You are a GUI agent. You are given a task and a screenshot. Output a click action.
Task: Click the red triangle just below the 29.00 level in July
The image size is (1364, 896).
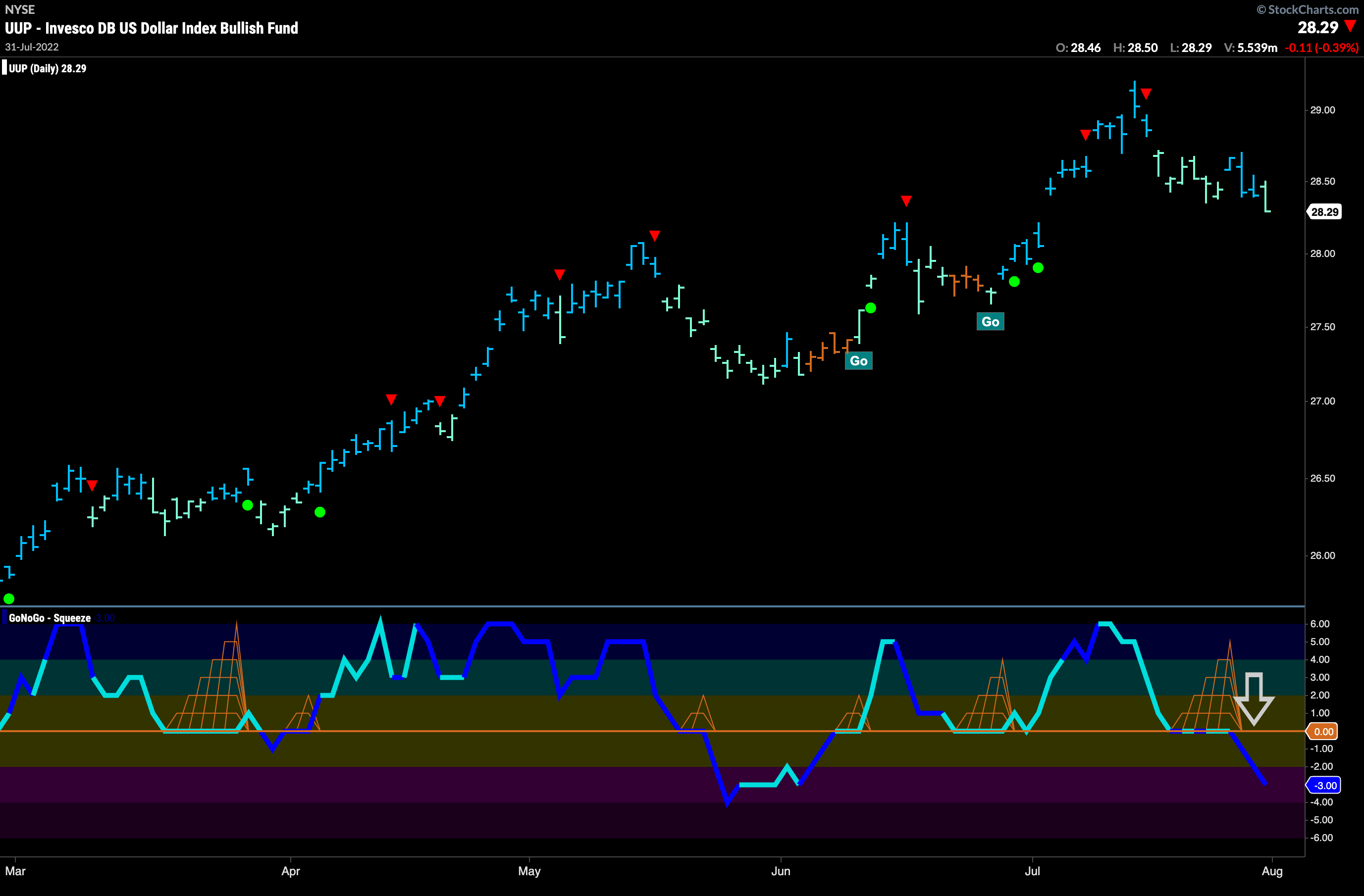point(1086,135)
